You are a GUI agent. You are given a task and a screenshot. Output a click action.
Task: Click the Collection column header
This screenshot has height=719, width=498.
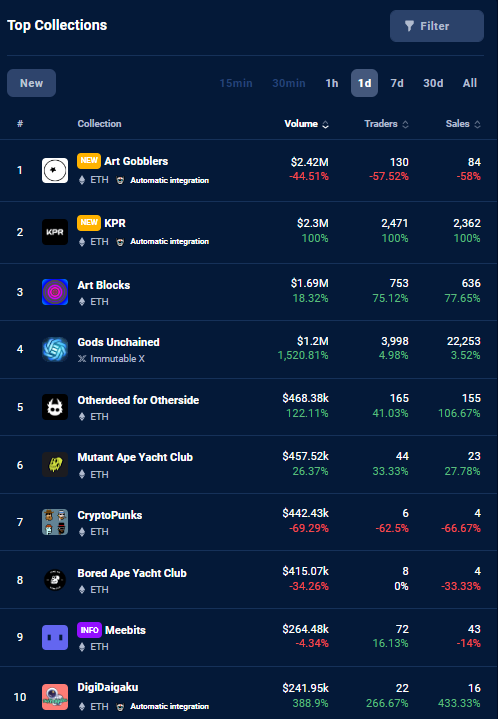pos(99,124)
